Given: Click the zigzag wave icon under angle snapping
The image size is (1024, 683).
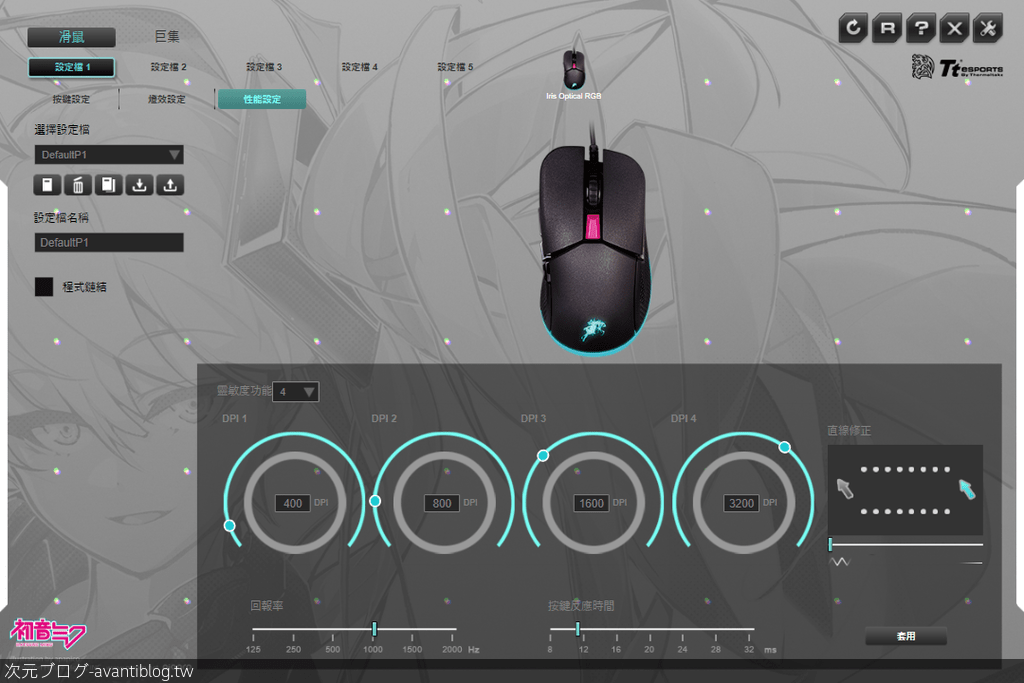Looking at the screenshot, I should click(839, 562).
